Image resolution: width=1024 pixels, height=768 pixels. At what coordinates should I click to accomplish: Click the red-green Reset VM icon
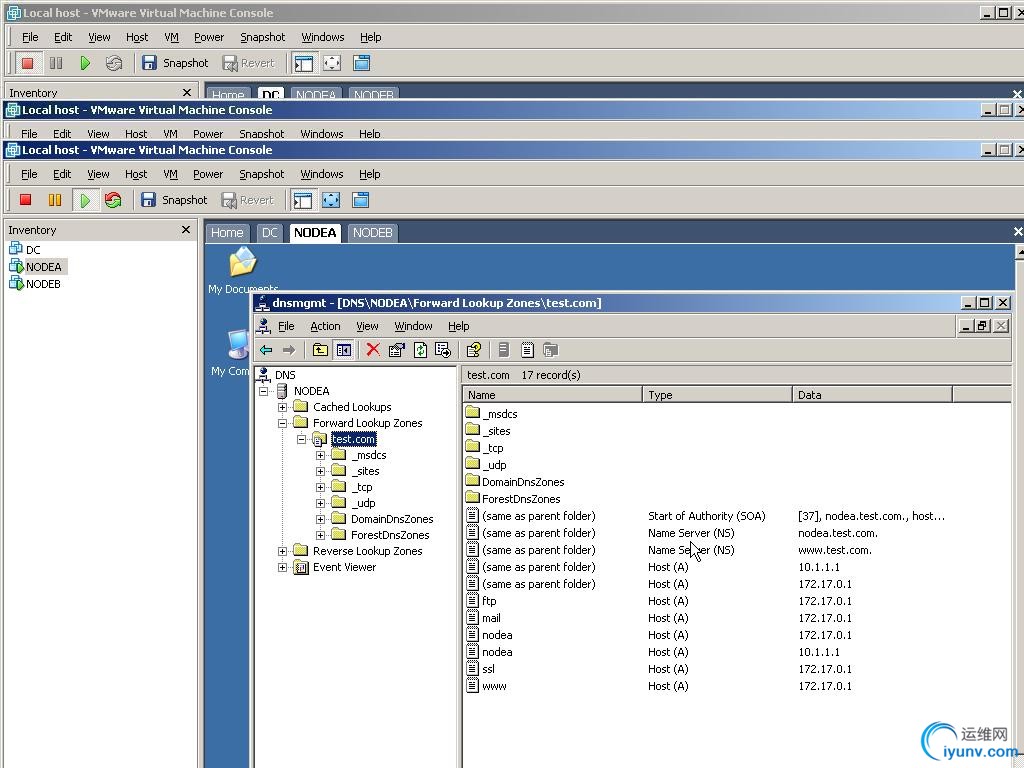(x=113, y=200)
